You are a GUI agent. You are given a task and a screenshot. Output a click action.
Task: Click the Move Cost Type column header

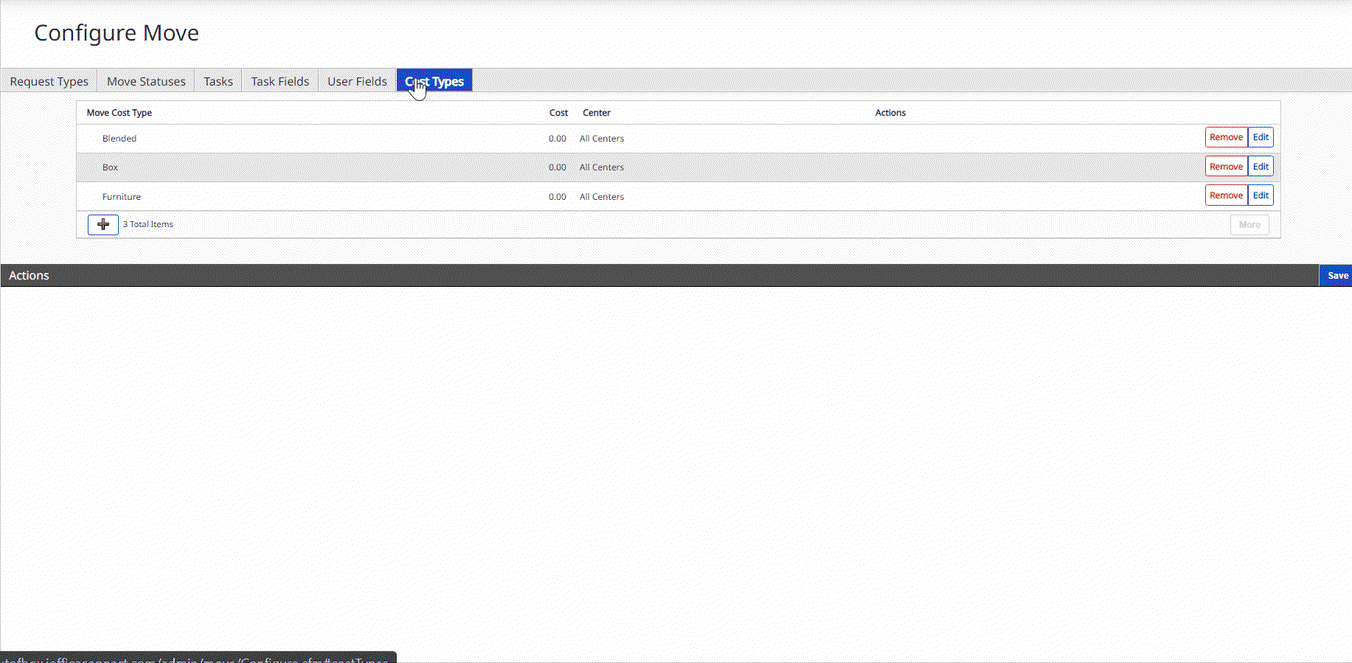tap(119, 113)
